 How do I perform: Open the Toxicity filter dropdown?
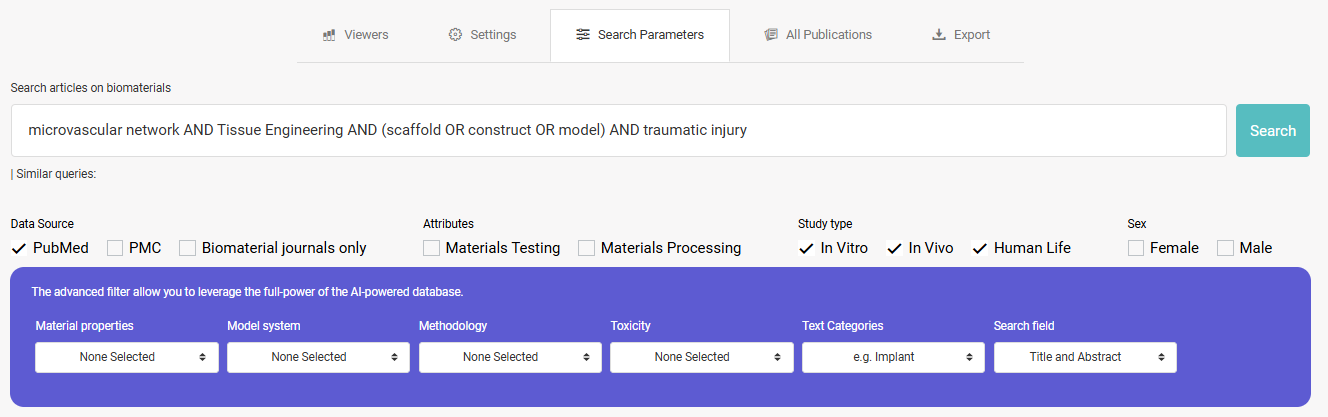coord(702,357)
